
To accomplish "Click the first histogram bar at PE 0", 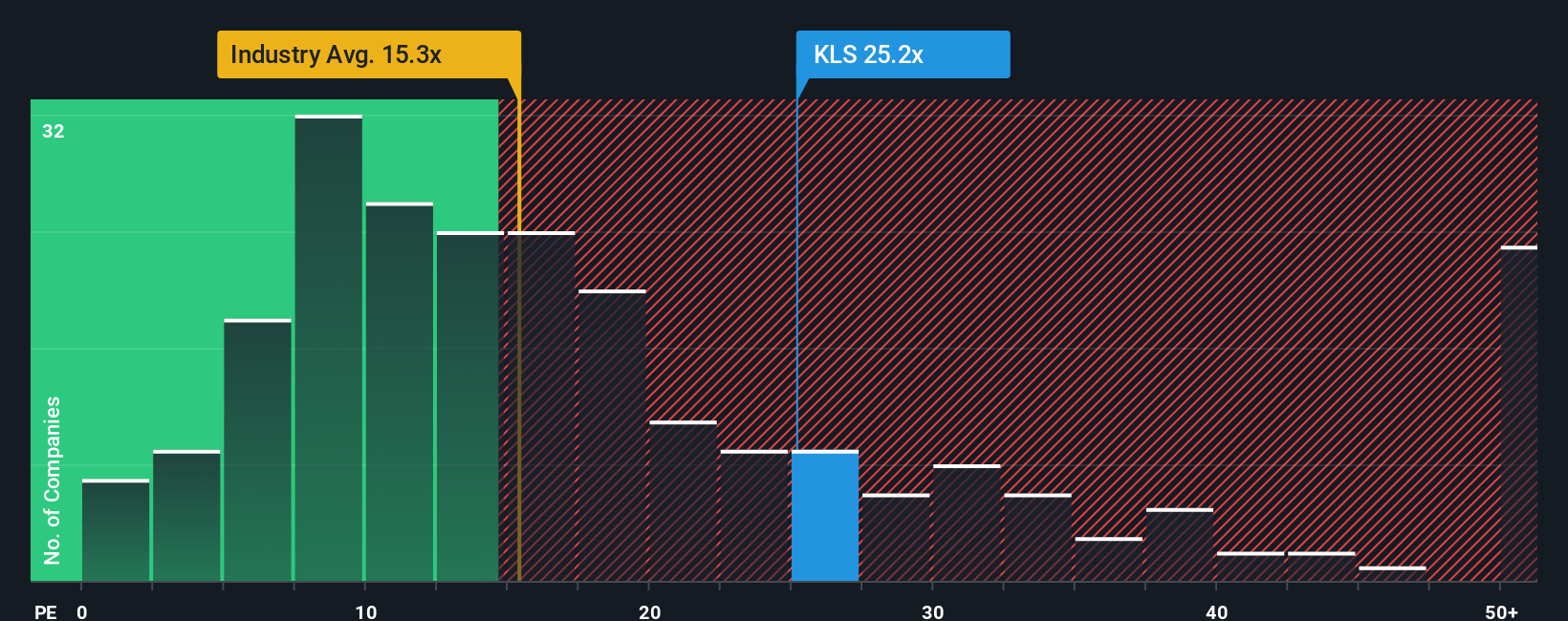I will click(116, 530).
